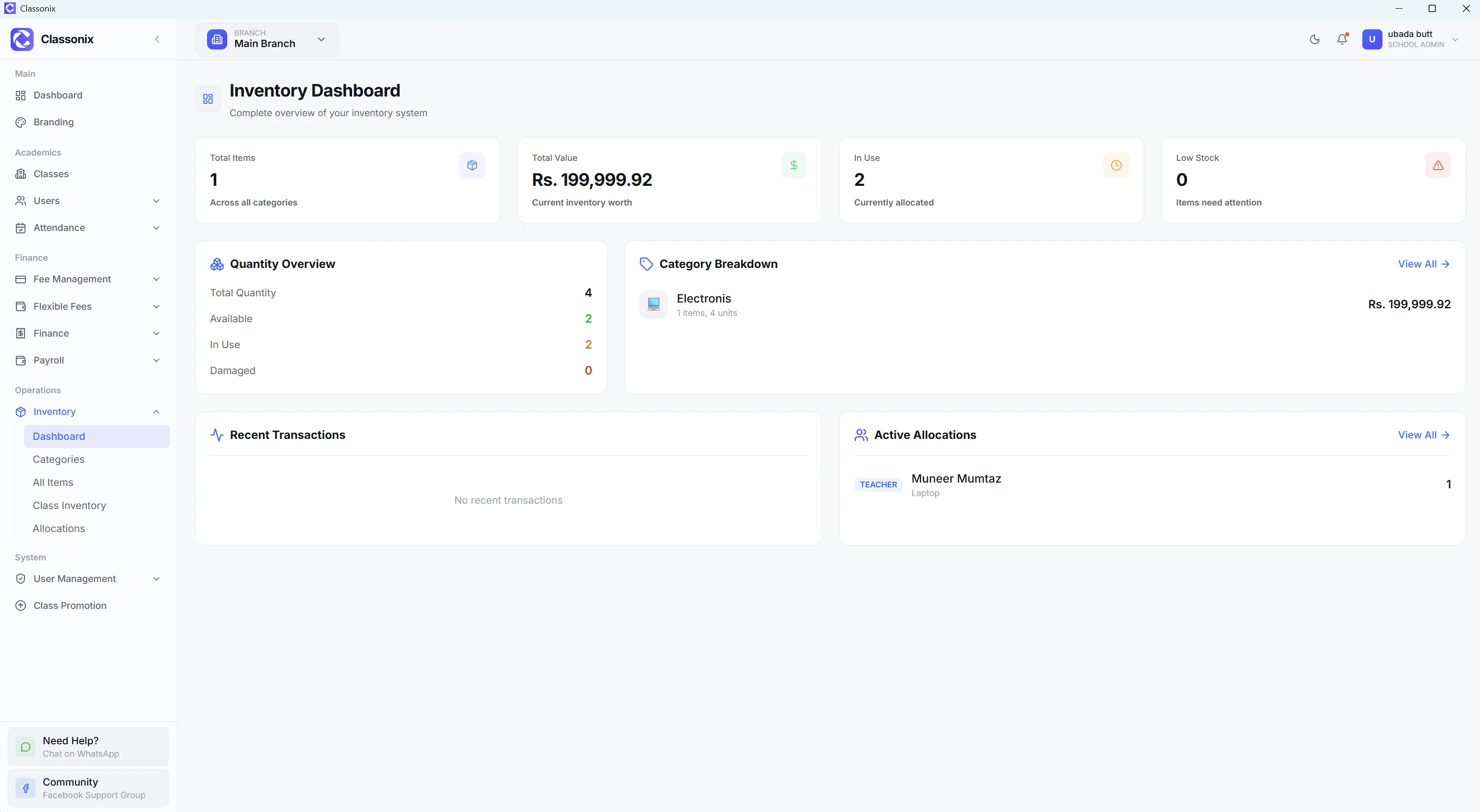Screen dimensions: 1480x812
Task: Select All Items under Inventory
Action: click(x=97, y=483)
